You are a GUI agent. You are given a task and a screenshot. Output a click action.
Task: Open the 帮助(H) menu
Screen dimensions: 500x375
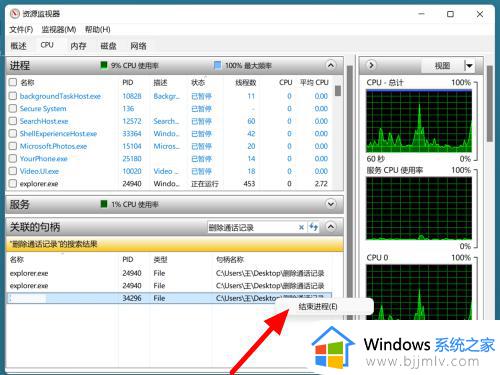click(97, 30)
